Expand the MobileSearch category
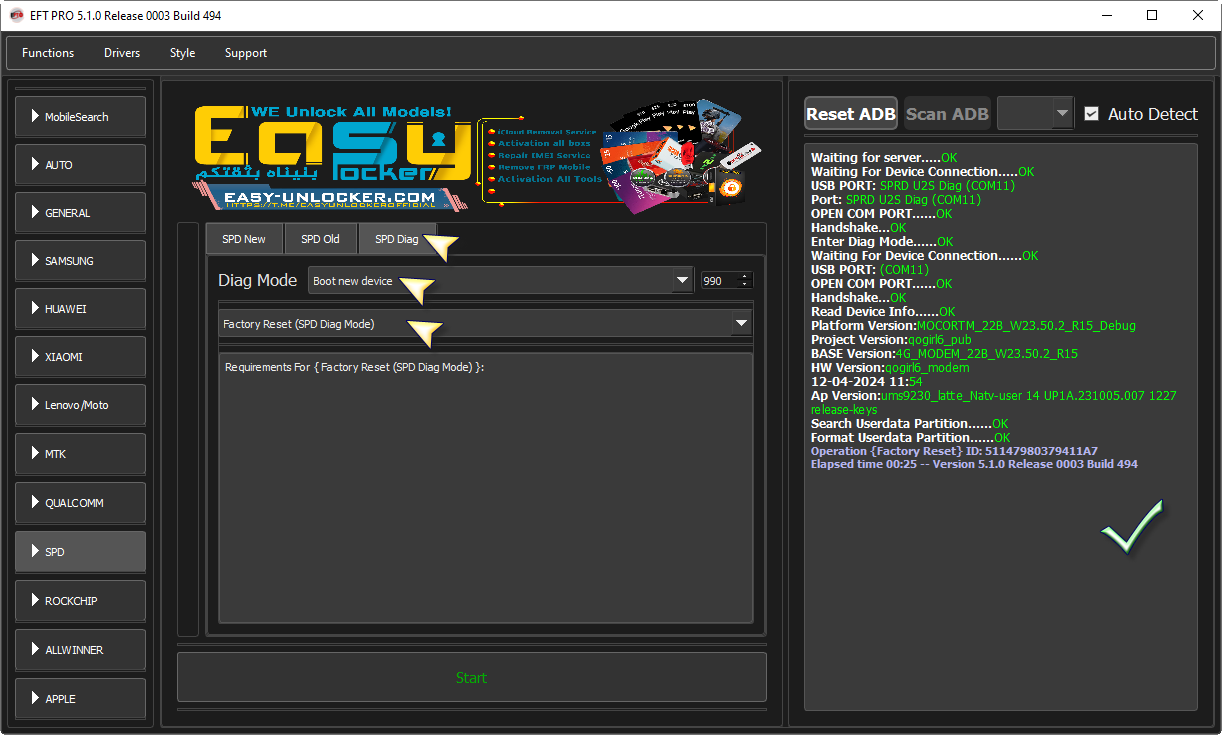Image resolution: width=1222 pixels, height=735 pixels. tap(80, 117)
